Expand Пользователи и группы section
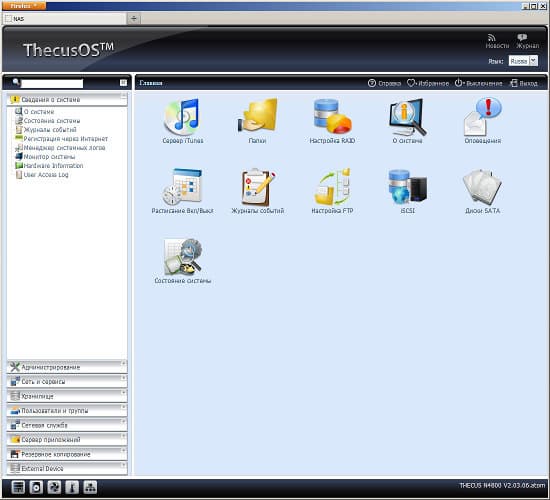 [x=67, y=411]
